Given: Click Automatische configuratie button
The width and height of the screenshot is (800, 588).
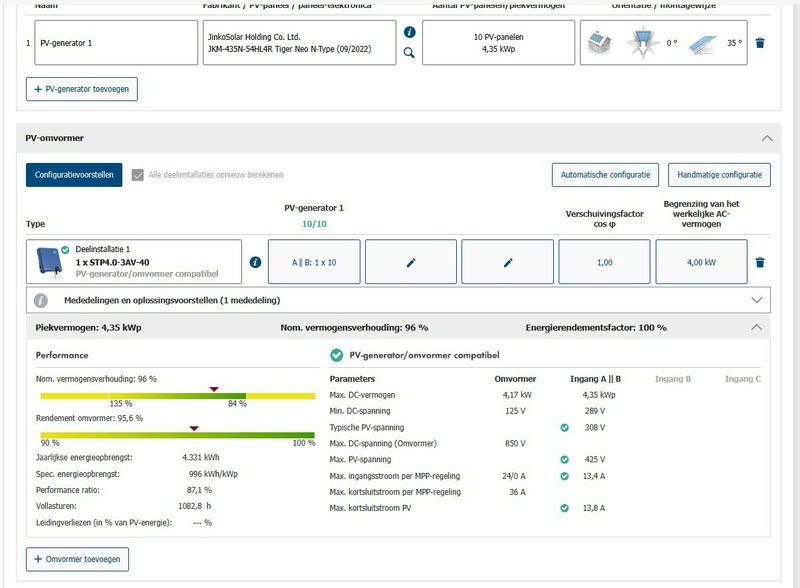Looking at the screenshot, I should [605, 175].
